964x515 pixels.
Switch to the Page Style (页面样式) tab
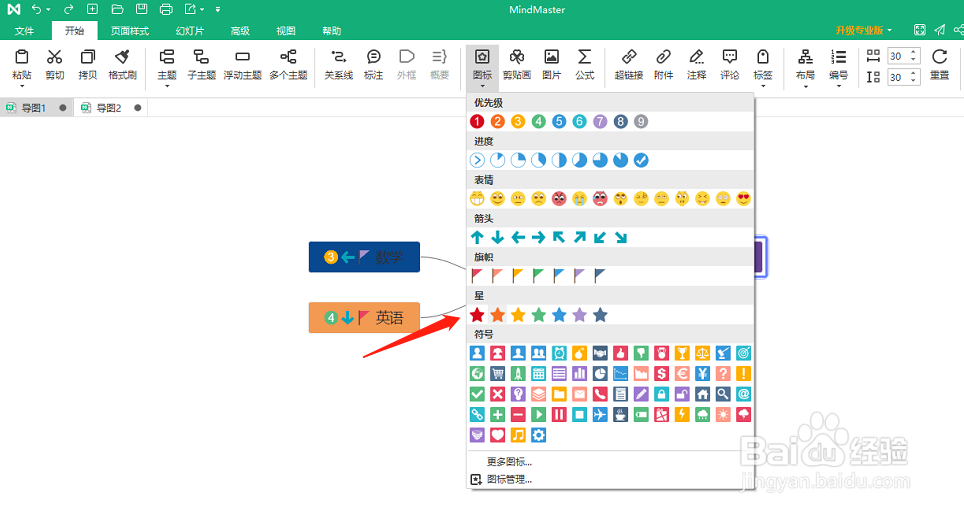pos(130,31)
